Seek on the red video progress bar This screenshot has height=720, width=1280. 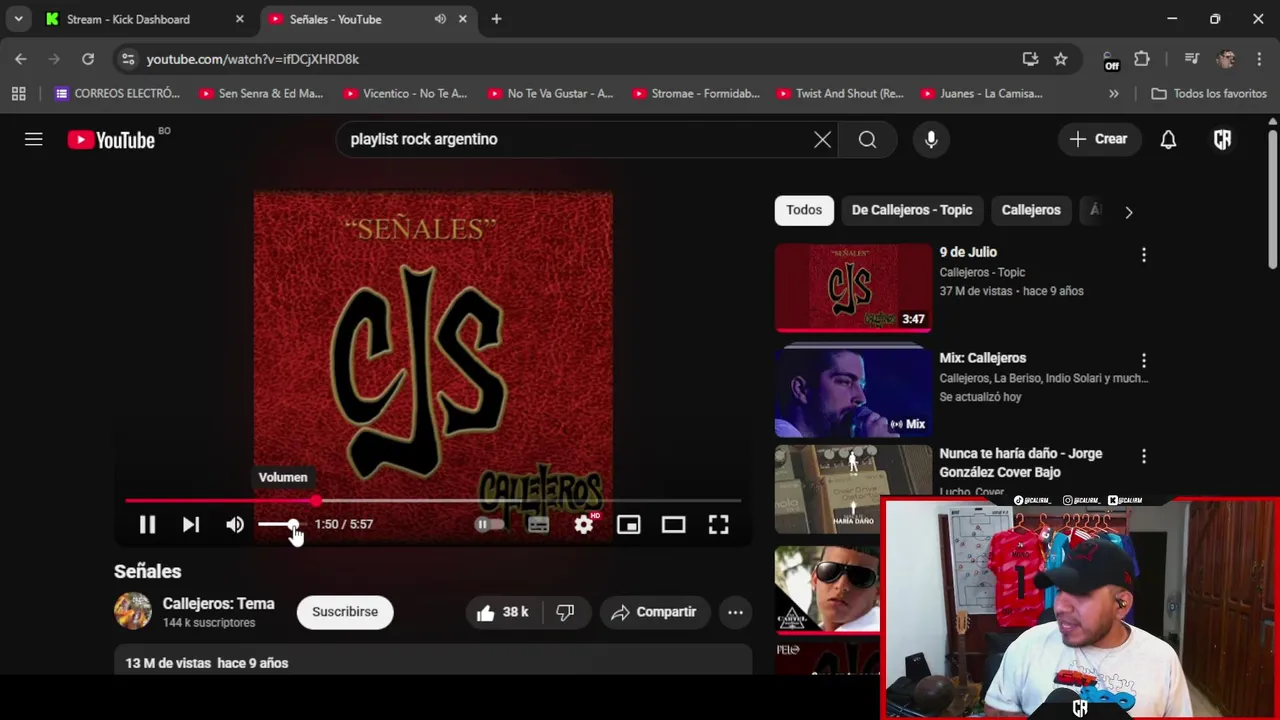(x=432, y=500)
